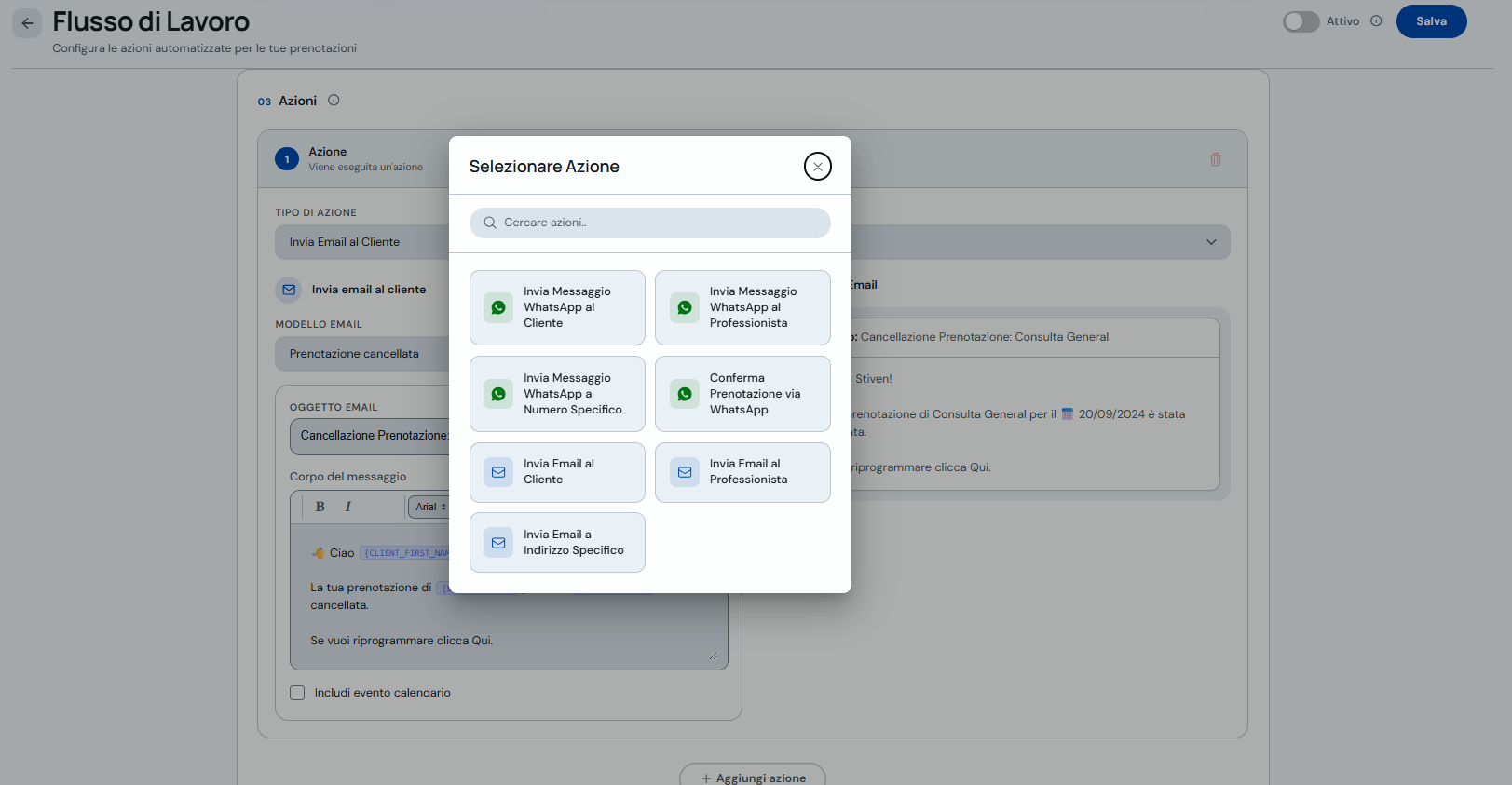The image size is (1512, 785).
Task: Click the 'Flusso di Lavoro' page title
Action: tap(151, 21)
